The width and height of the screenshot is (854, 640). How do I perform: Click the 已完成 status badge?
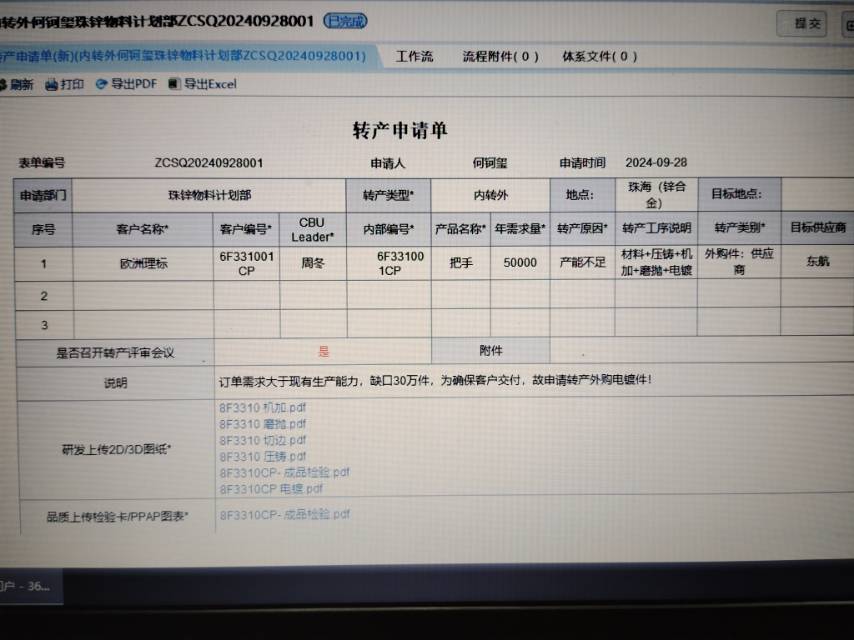click(345, 21)
